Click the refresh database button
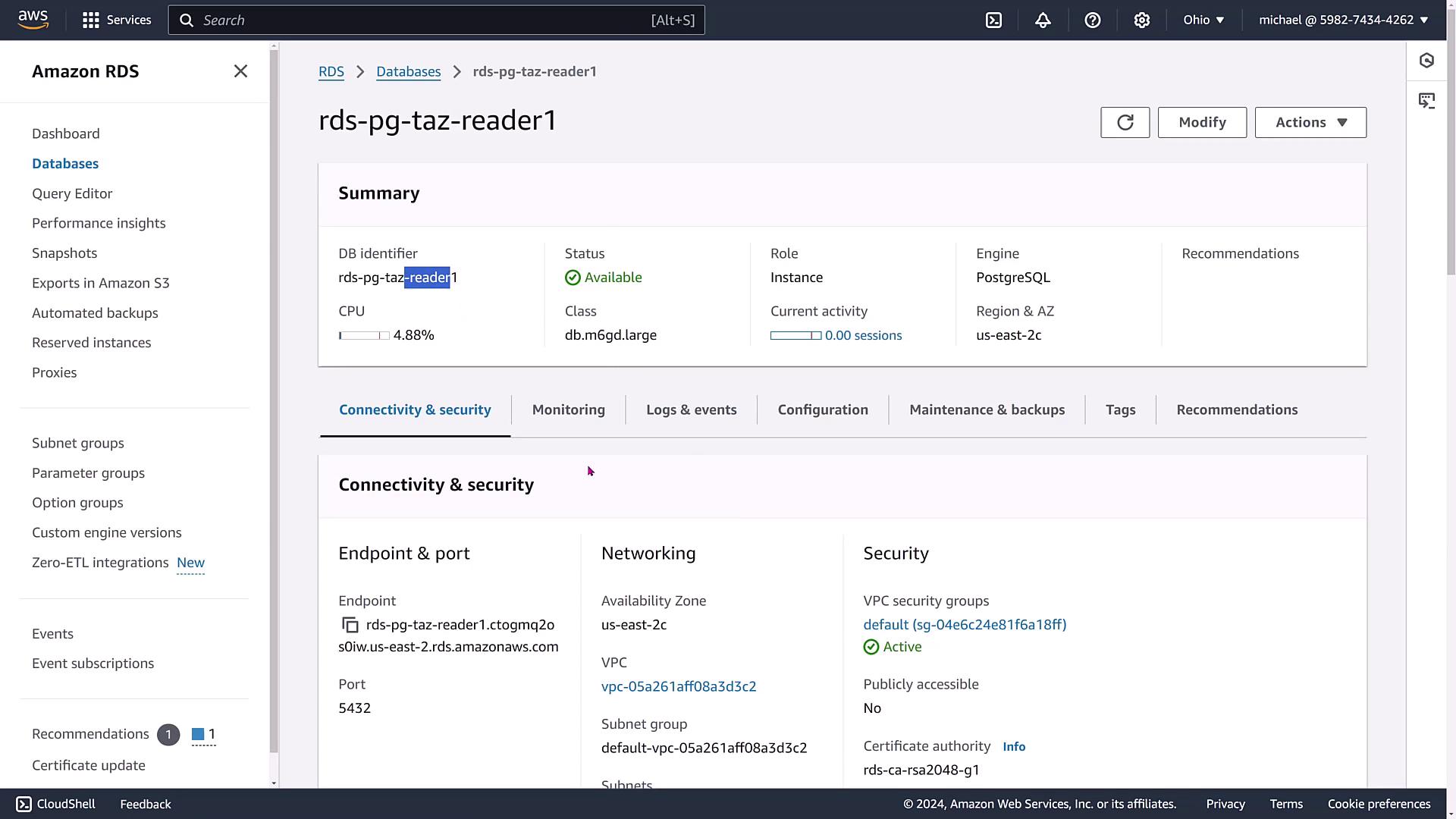Image resolution: width=1456 pixels, height=819 pixels. point(1125,123)
